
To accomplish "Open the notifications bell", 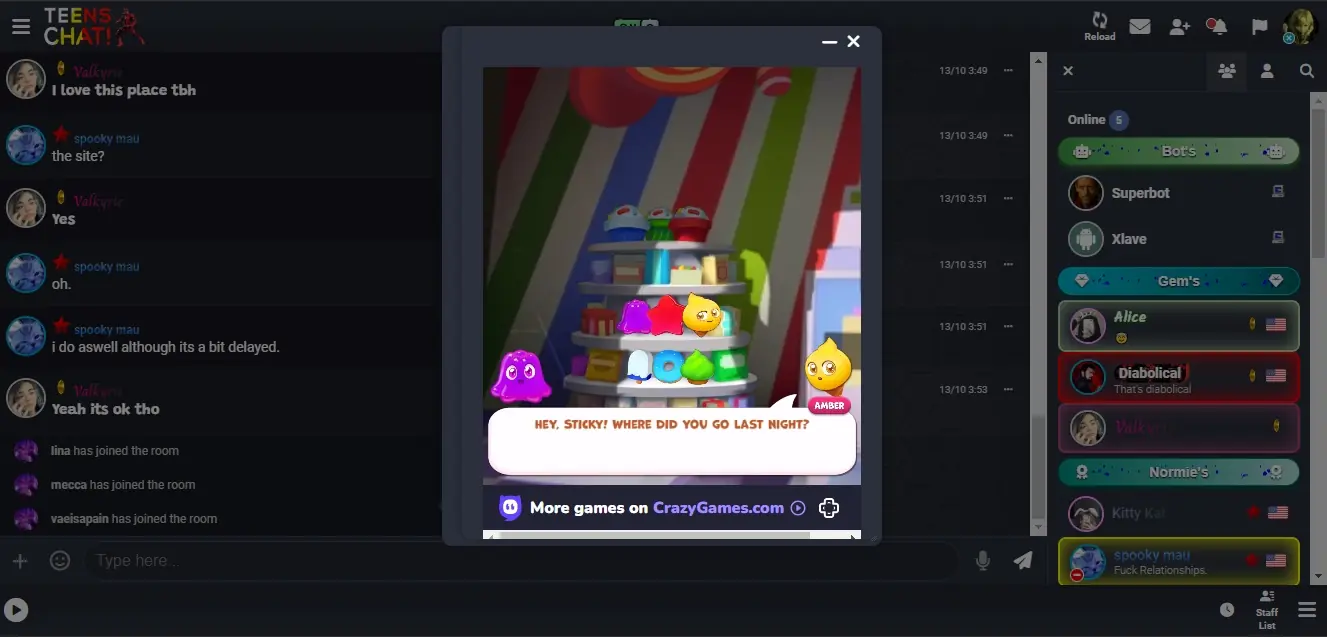I will 1218,27.
